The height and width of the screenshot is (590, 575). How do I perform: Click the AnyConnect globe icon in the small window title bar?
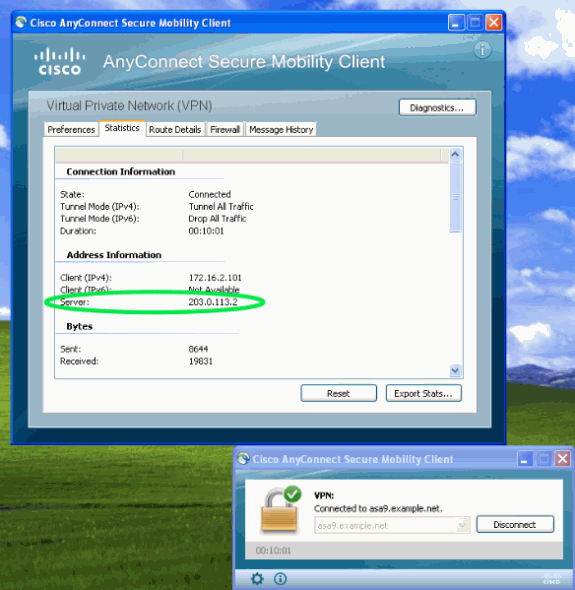coord(243,458)
